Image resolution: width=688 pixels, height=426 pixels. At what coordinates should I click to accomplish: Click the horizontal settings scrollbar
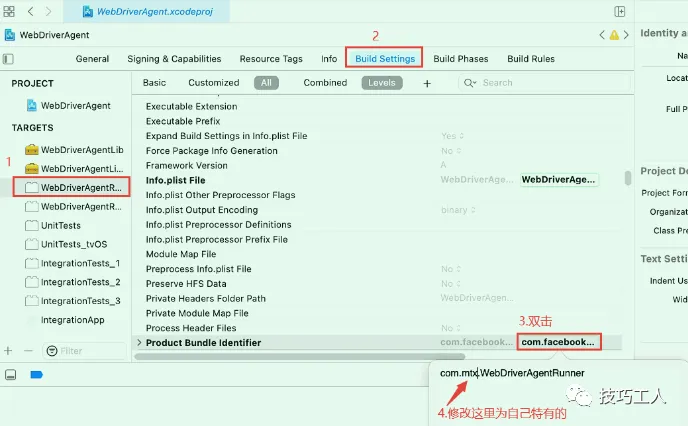point(299,356)
